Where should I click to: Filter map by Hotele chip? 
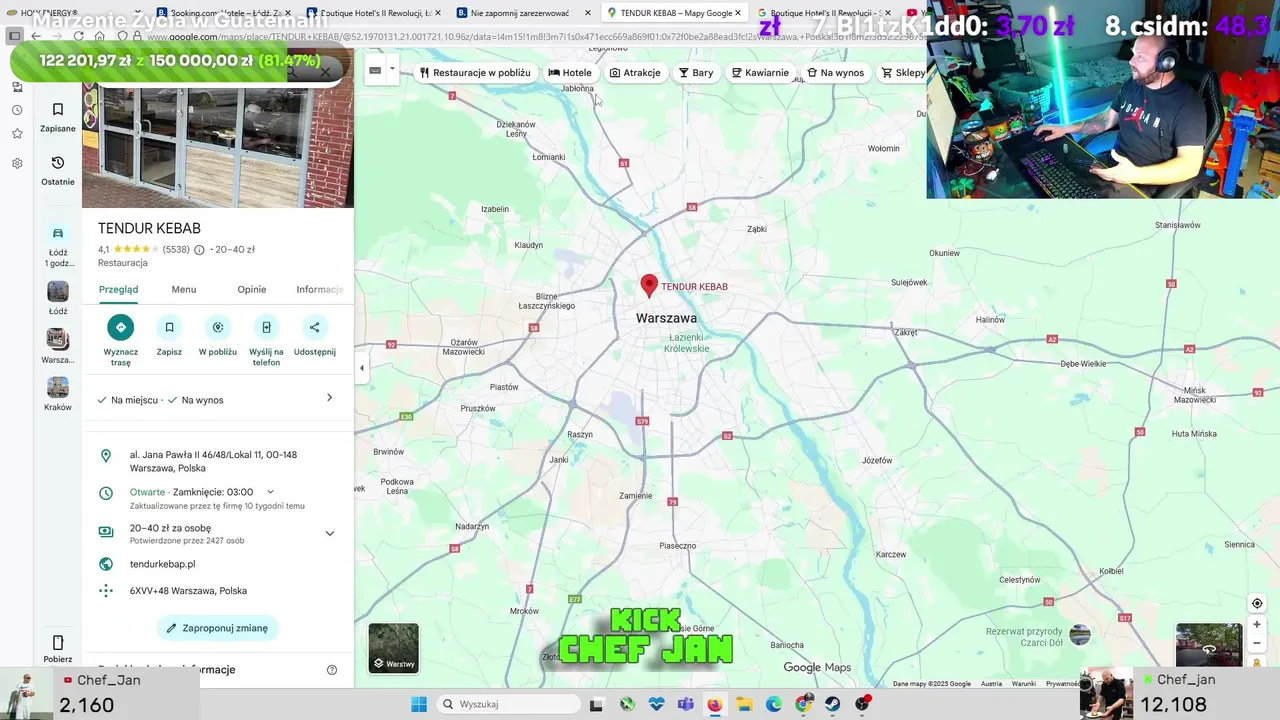coord(570,73)
